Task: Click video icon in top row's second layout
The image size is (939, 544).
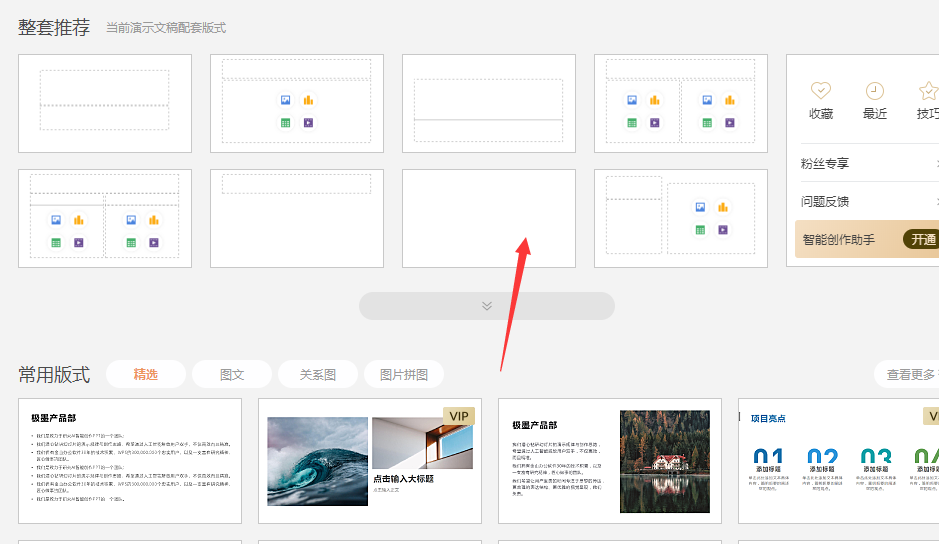Action: (x=308, y=123)
